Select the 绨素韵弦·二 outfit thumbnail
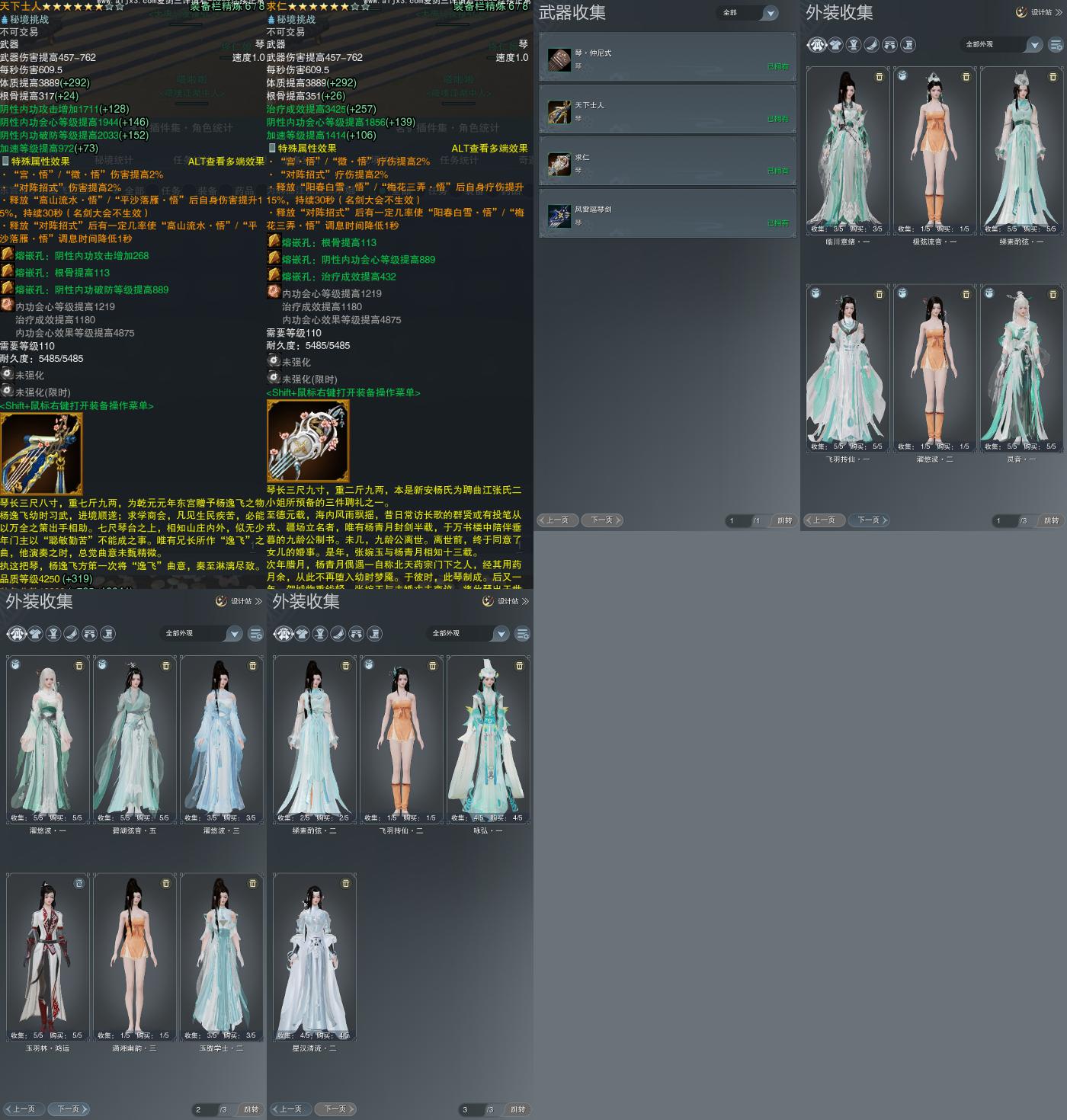The height and width of the screenshot is (1120, 1067). [x=314, y=739]
